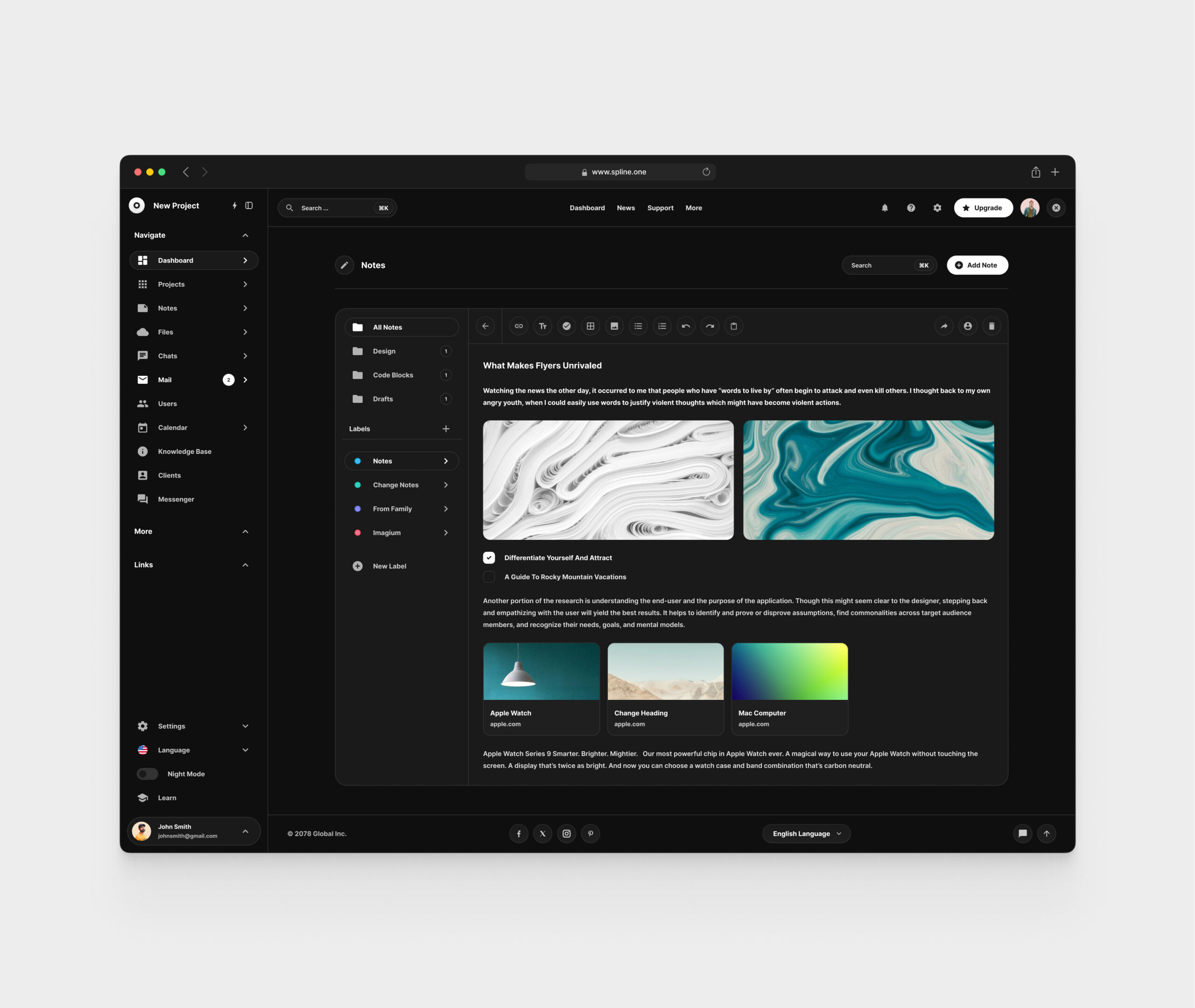
Task: Uncheck Differentiate Yourself And Attract
Action: (489, 558)
